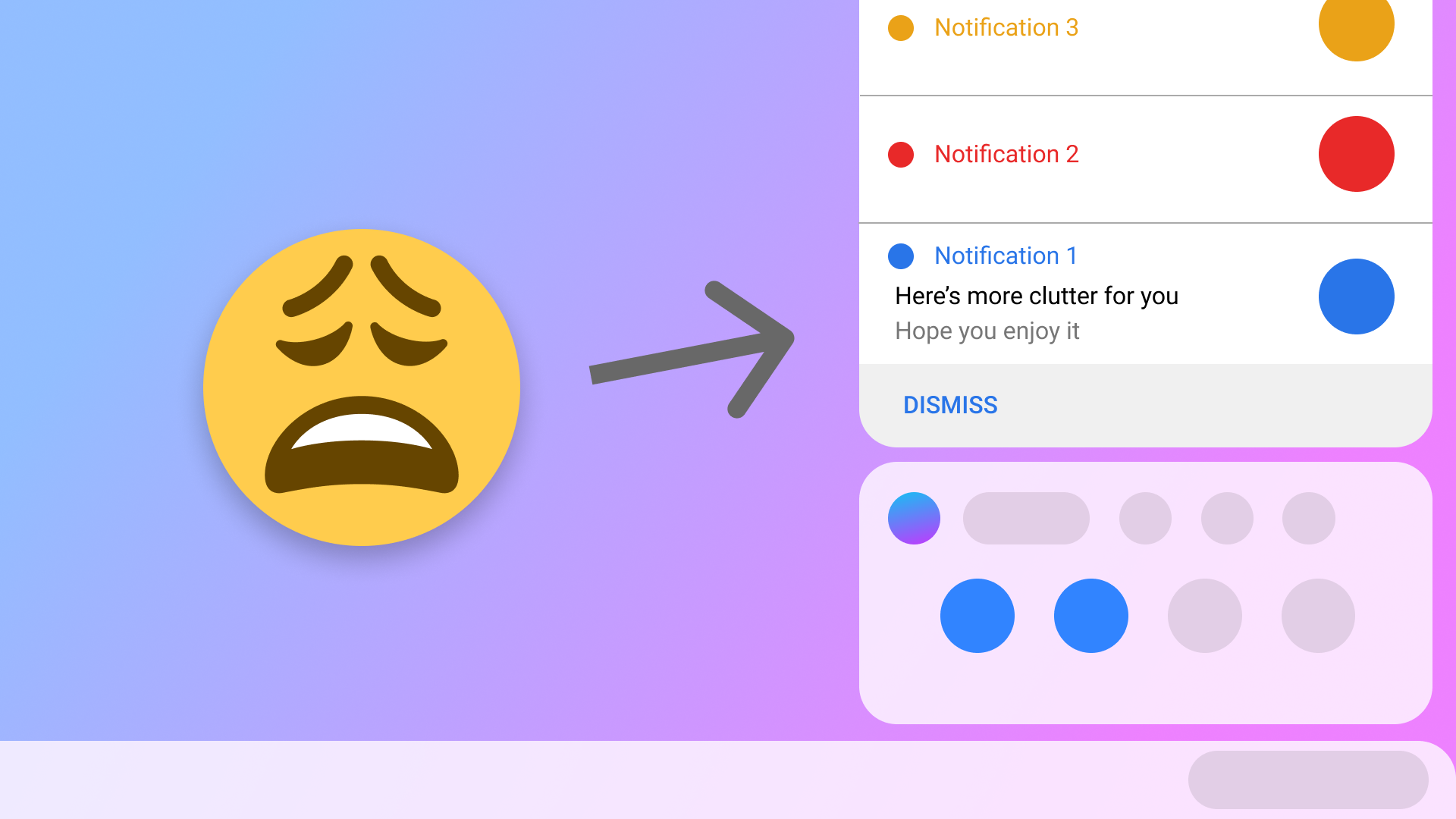Screen dimensions: 1456x819
Task: Click the first small gray circle after pill
Action: coord(1145,519)
